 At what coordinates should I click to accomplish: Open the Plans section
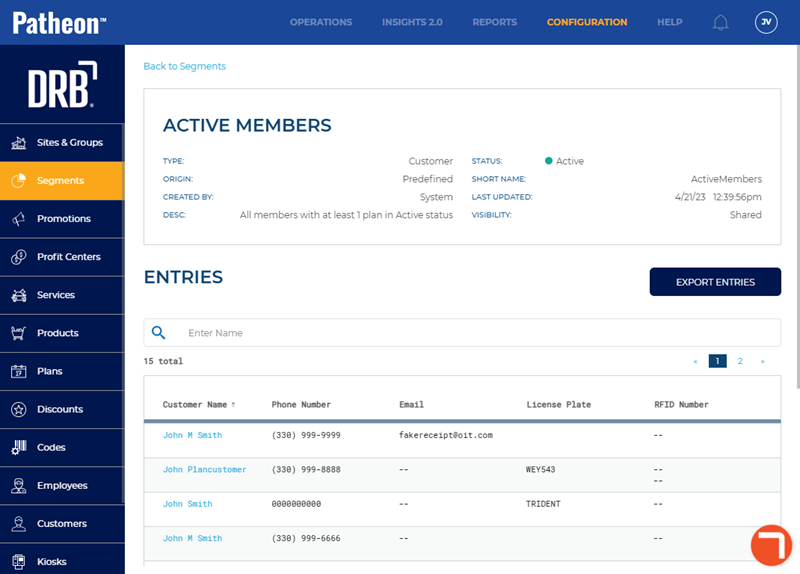pyautogui.click(x=62, y=371)
